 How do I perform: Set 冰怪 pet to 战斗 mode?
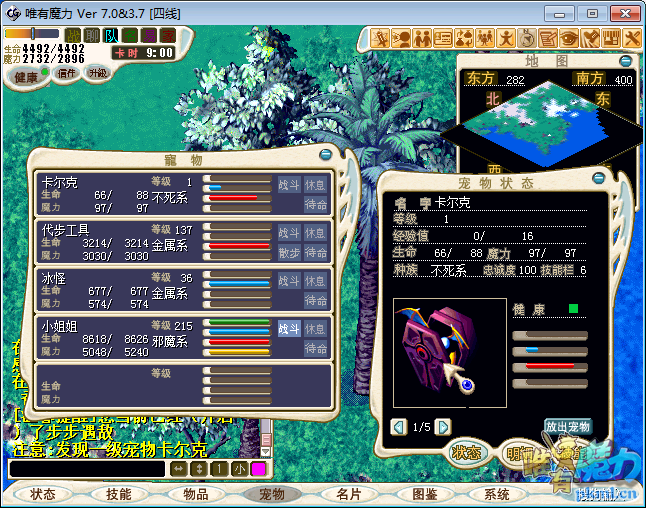[x=289, y=281]
